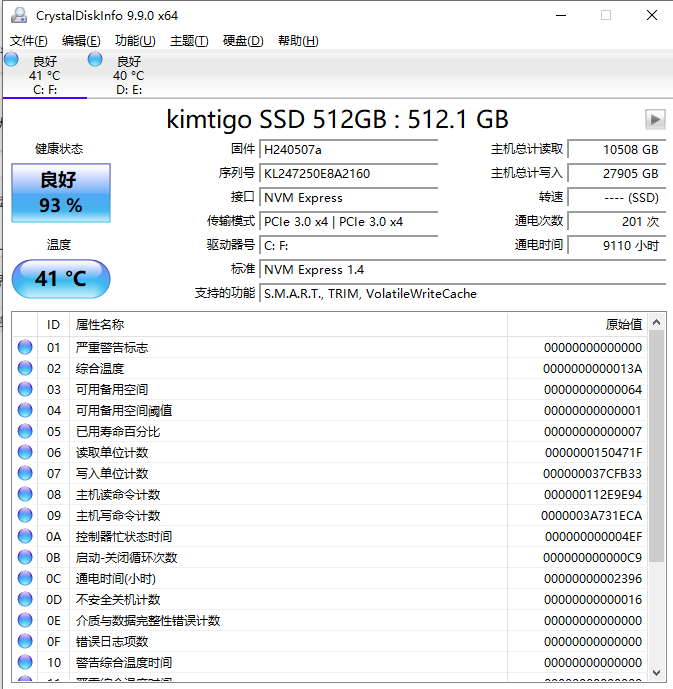Click status orb for attribute 0E 介质与数据完整性错误计数
Image resolution: width=673 pixels, height=689 pixels.
point(25,620)
